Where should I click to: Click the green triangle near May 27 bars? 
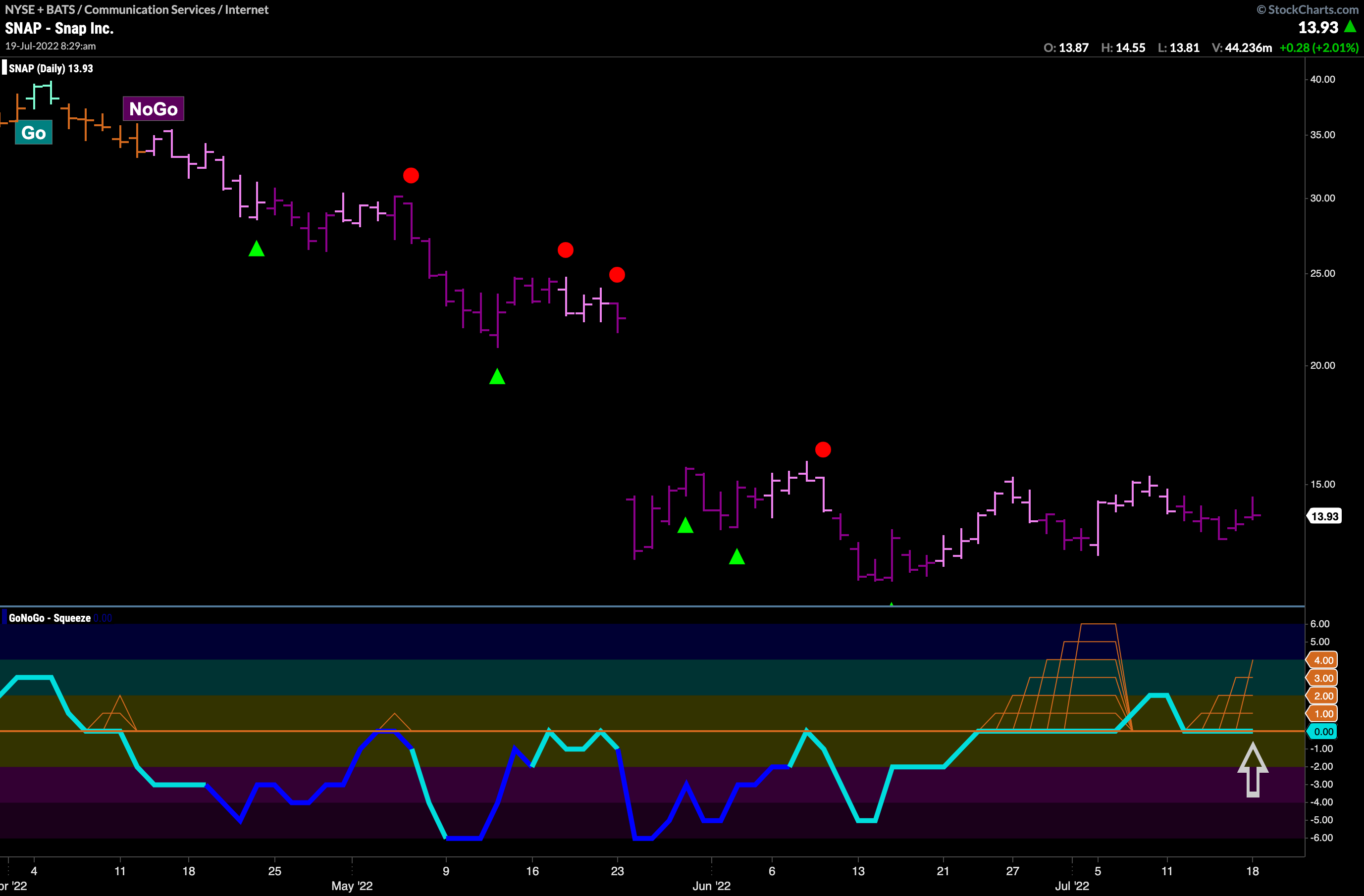click(x=685, y=525)
